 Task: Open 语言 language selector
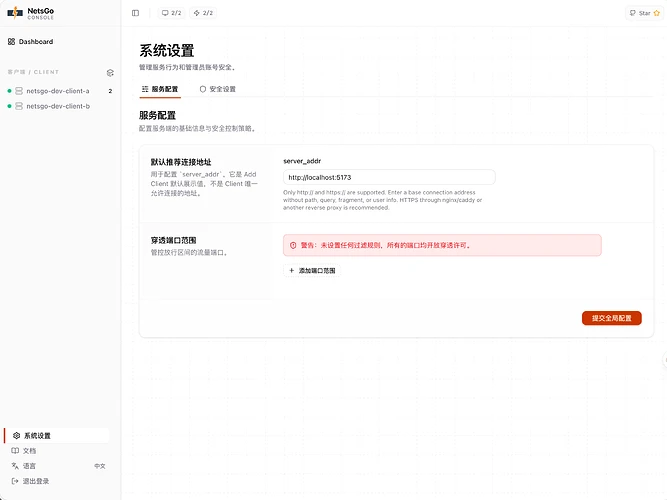coord(56,466)
